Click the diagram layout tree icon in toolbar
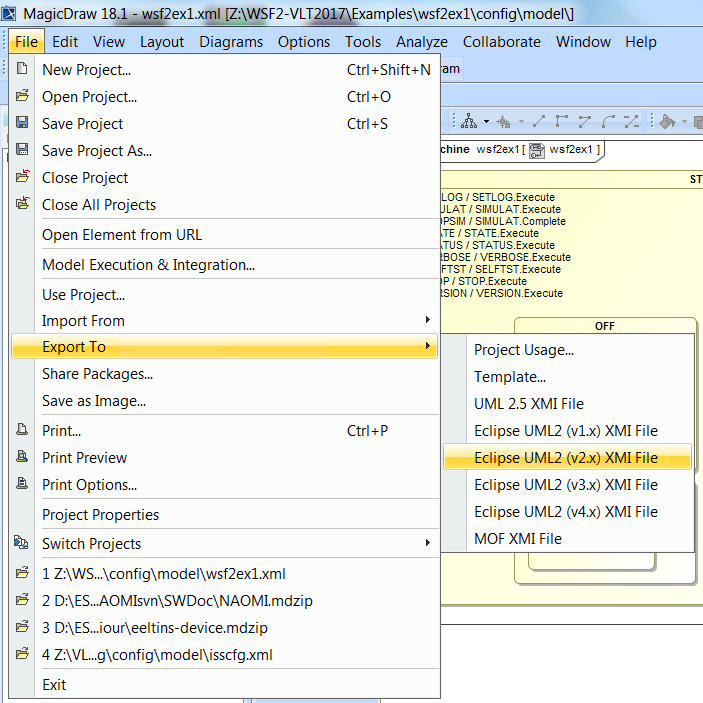The width and height of the screenshot is (703, 703). click(x=467, y=121)
